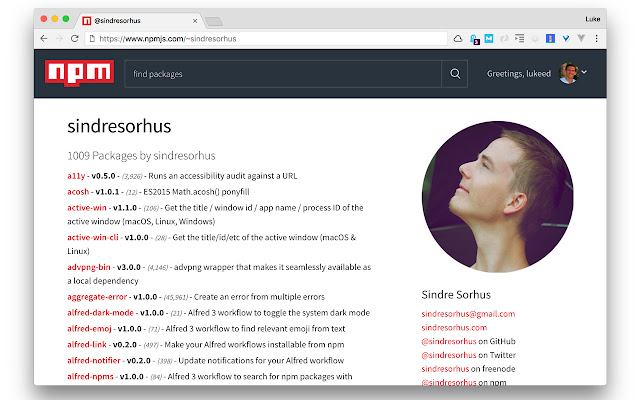Screen dimensions: 640x400
Task: Open the alfred-emoj package
Action: tap(89, 329)
